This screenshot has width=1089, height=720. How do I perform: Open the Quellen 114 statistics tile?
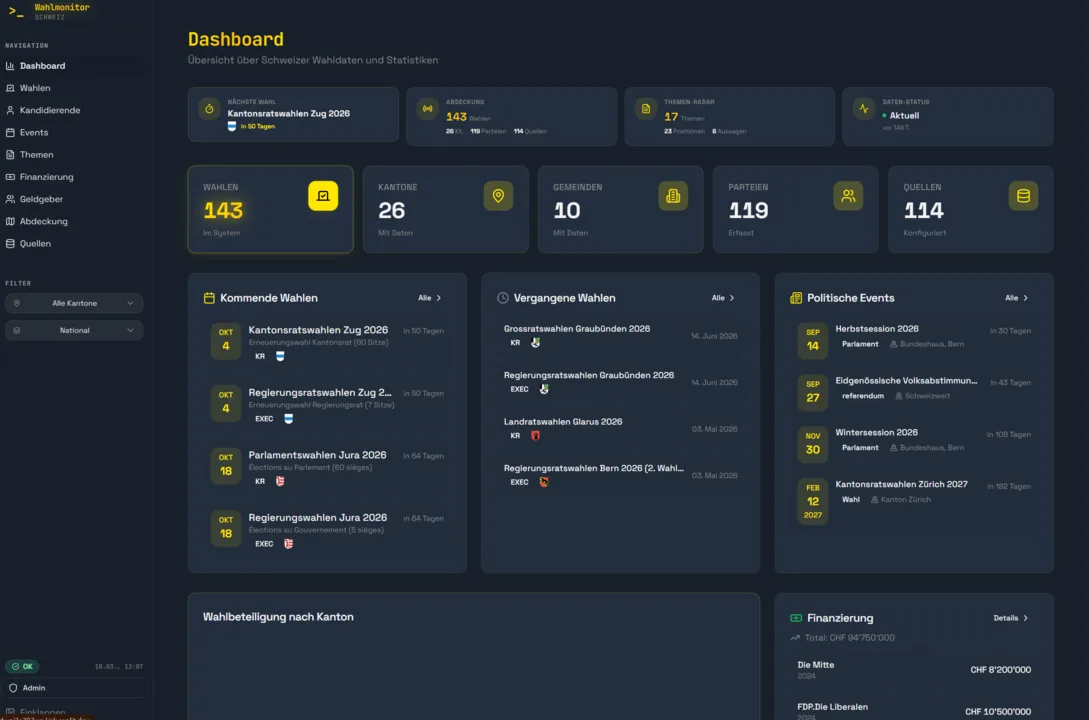(x=970, y=209)
